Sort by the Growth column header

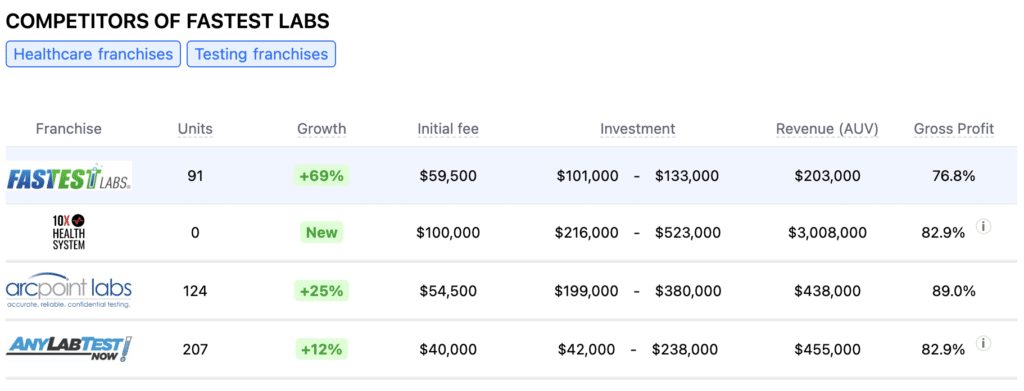coord(321,129)
